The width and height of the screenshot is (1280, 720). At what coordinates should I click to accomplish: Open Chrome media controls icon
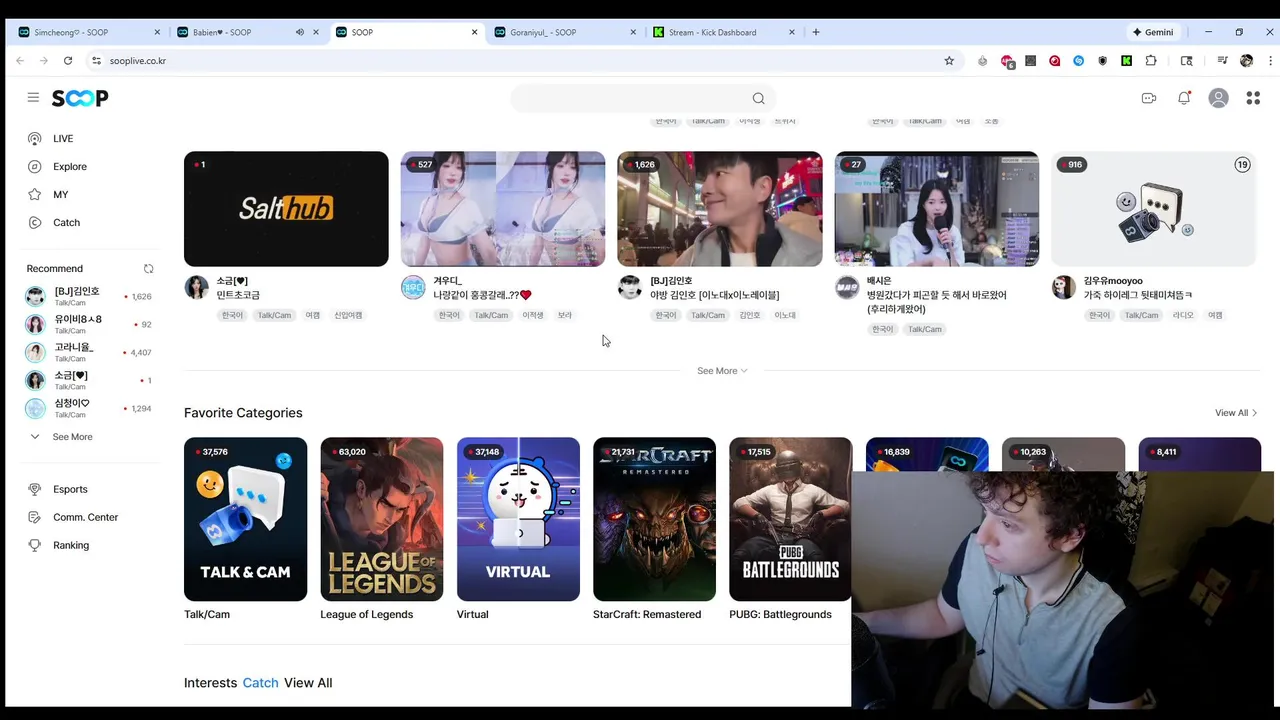pos(1223,61)
